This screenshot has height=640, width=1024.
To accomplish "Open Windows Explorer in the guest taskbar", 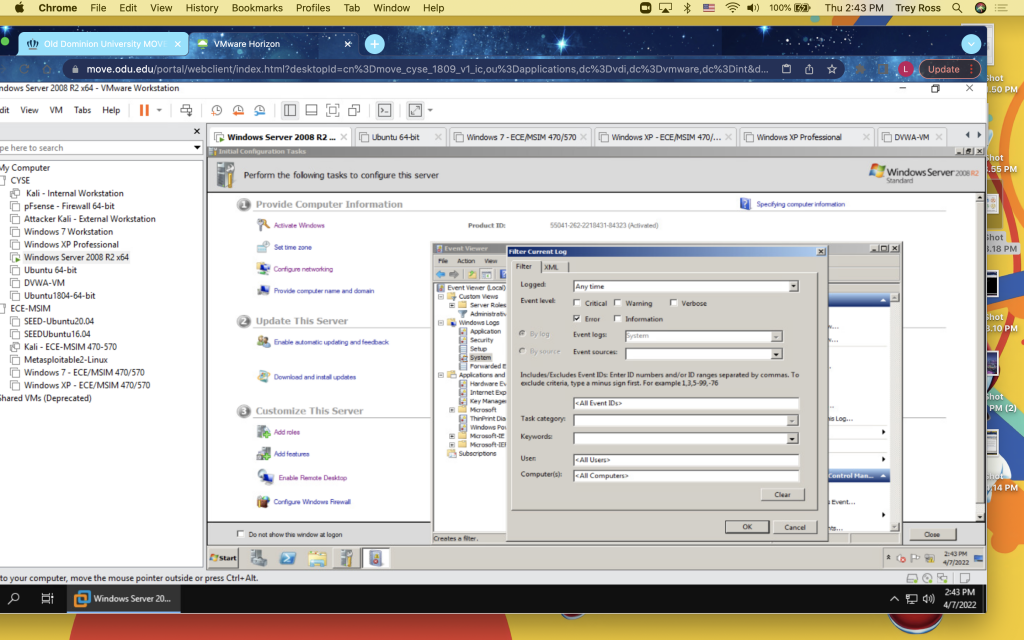I will (317, 558).
